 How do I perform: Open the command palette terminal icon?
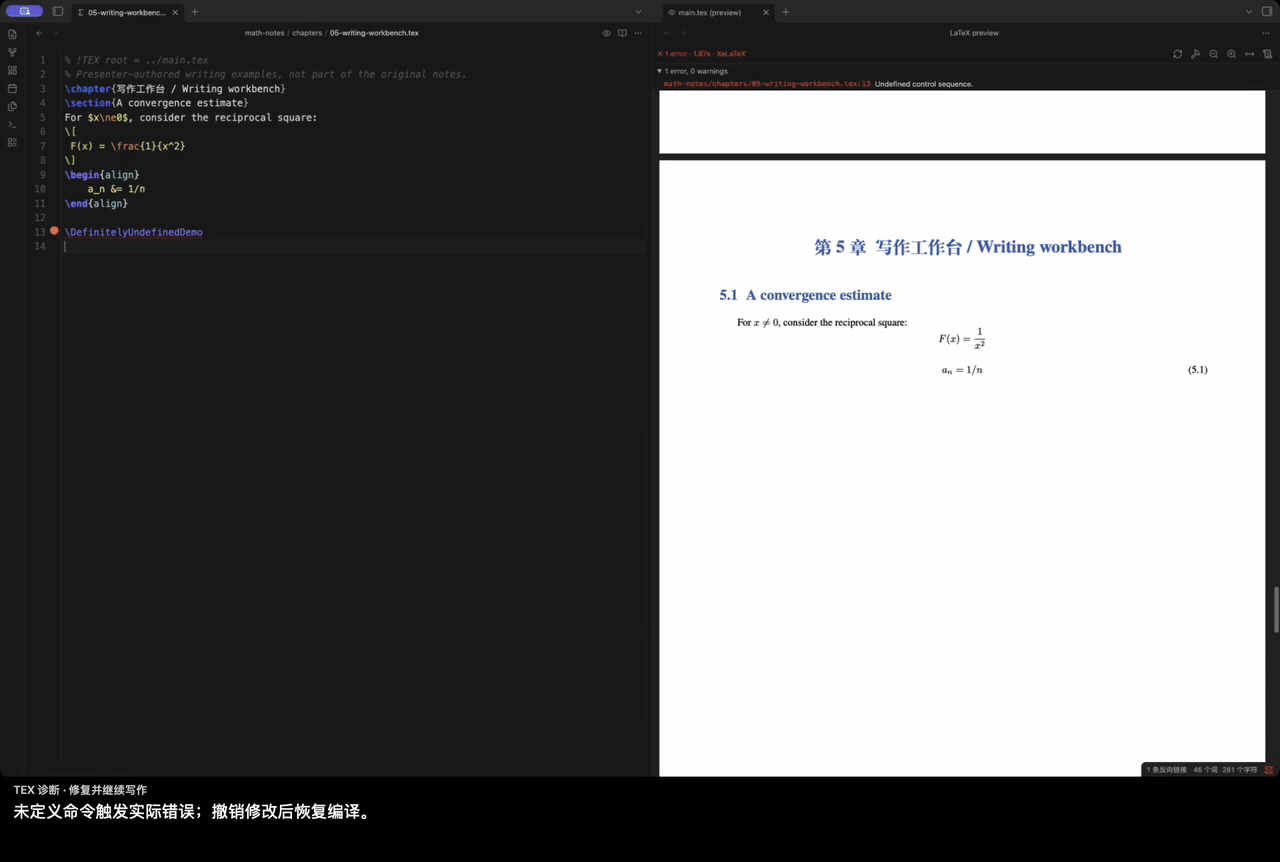12,124
